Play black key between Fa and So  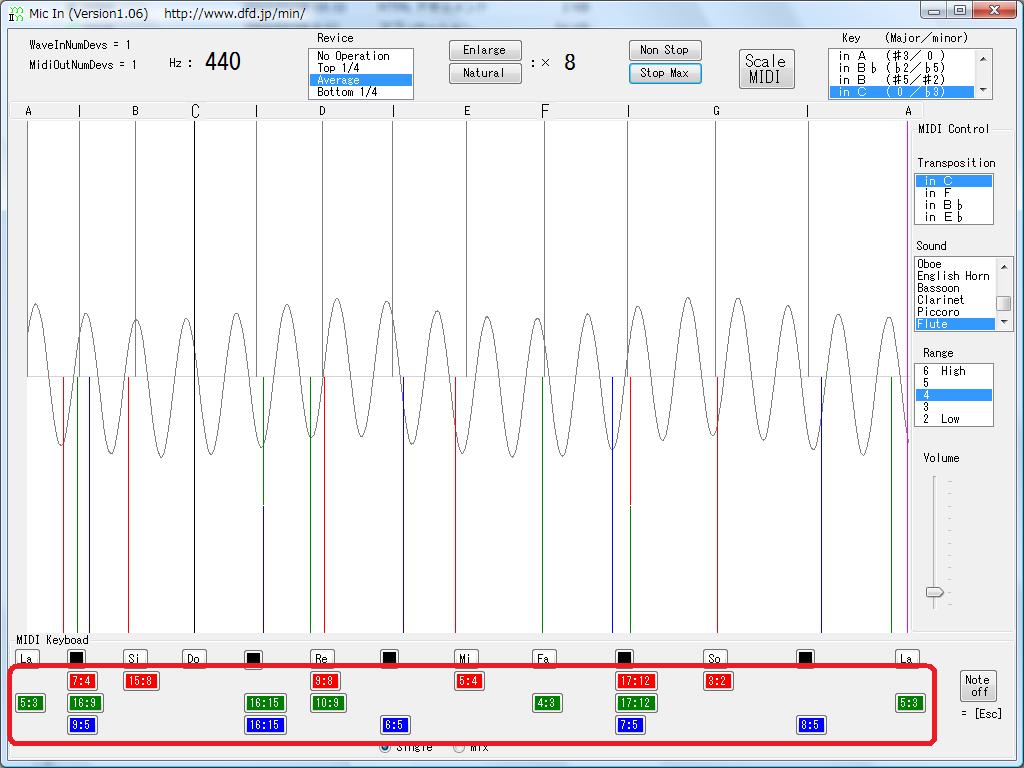[624, 658]
